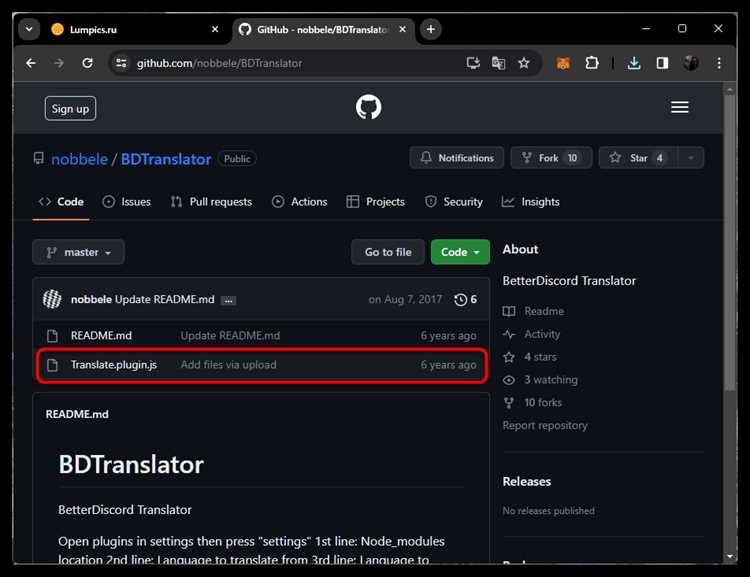
Task: Click the nobbele commit author name
Action: (91, 300)
